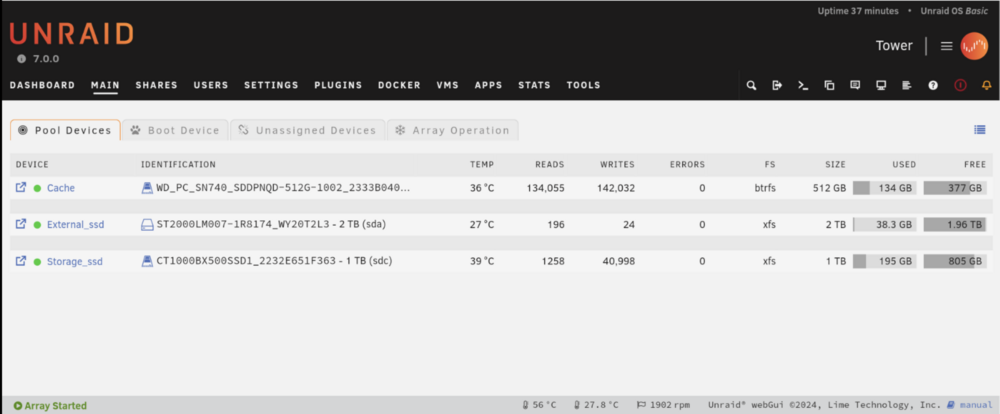
Task: Click the drive icon beside ST2000LM007 identification
Action: pos(147,224)
